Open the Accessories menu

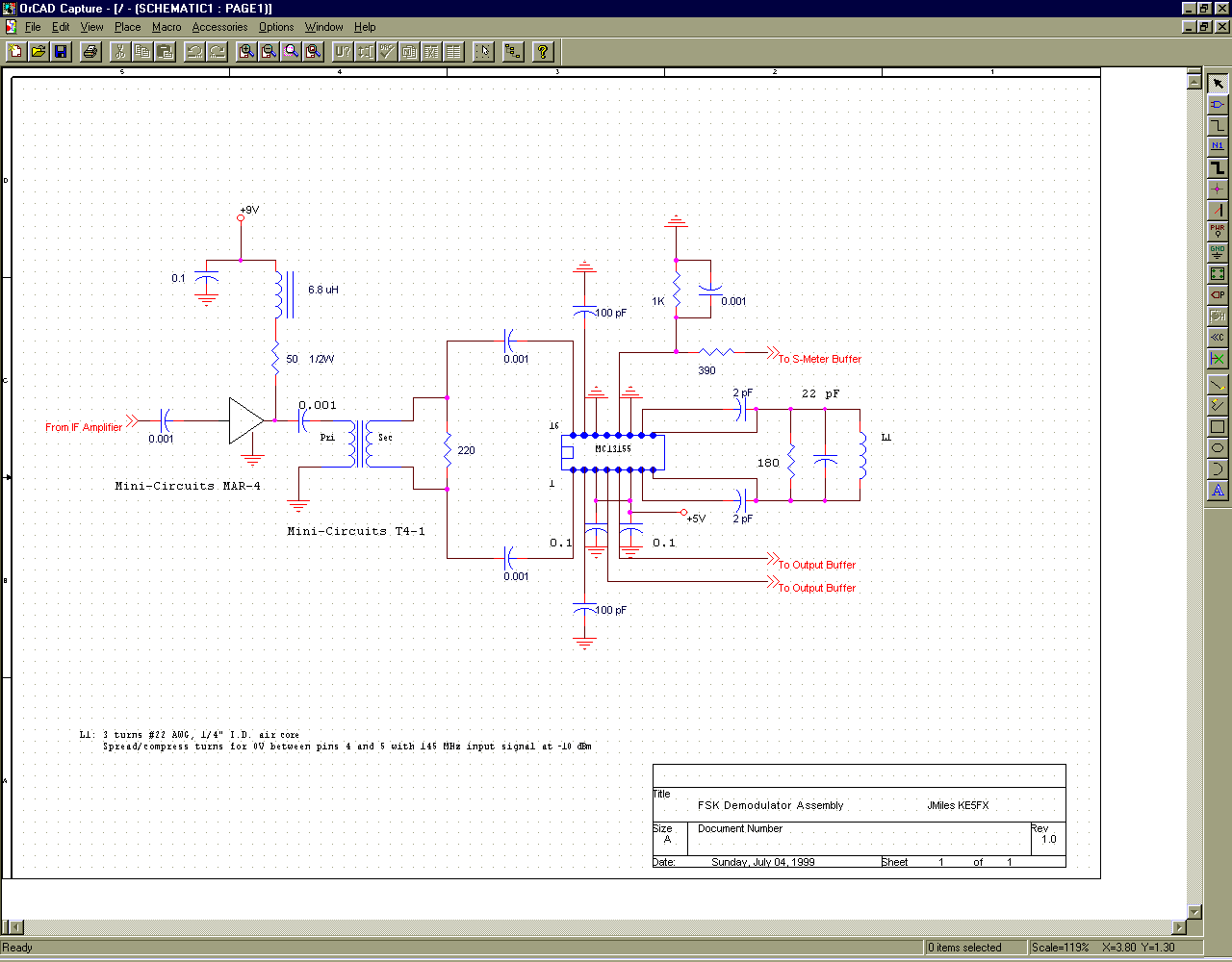coord(219,27)
